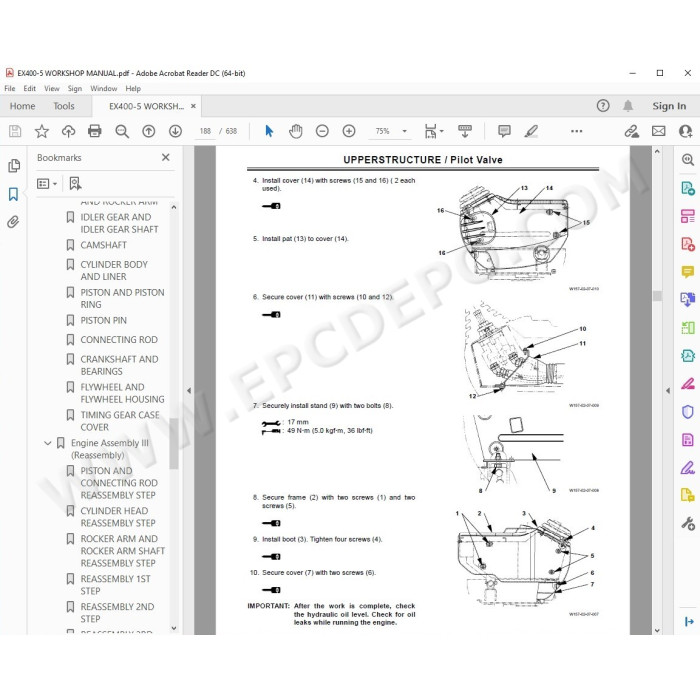Go to next page arrow
The width and height of the screenshot is (700, 700).
tap(175, 131)
